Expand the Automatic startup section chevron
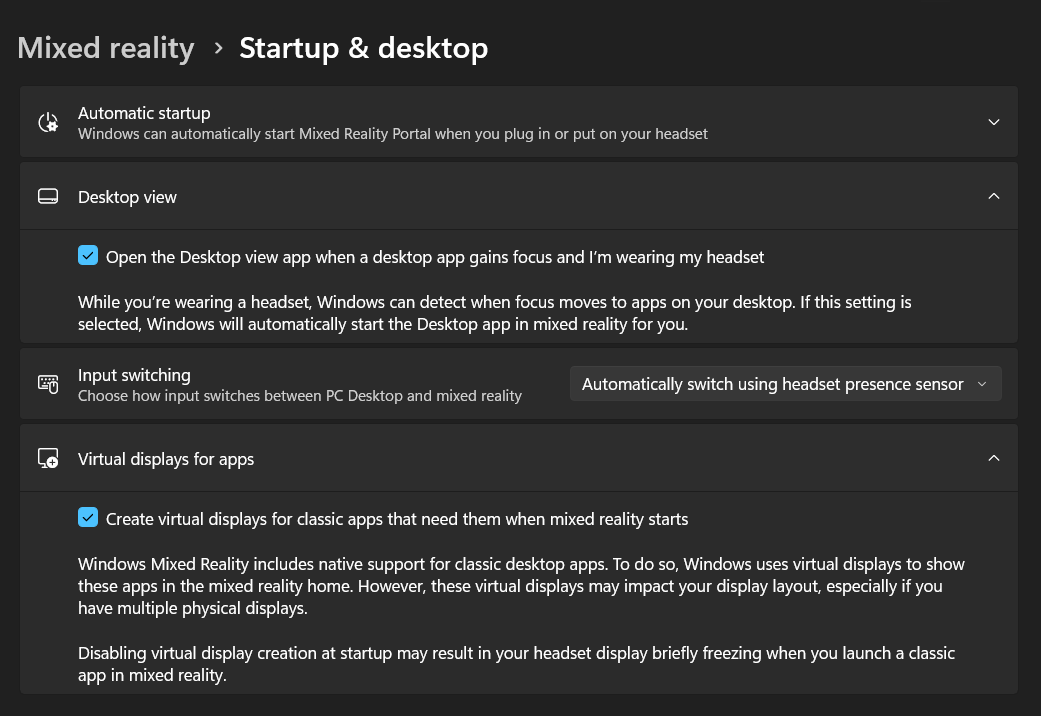 coord(993,122)
